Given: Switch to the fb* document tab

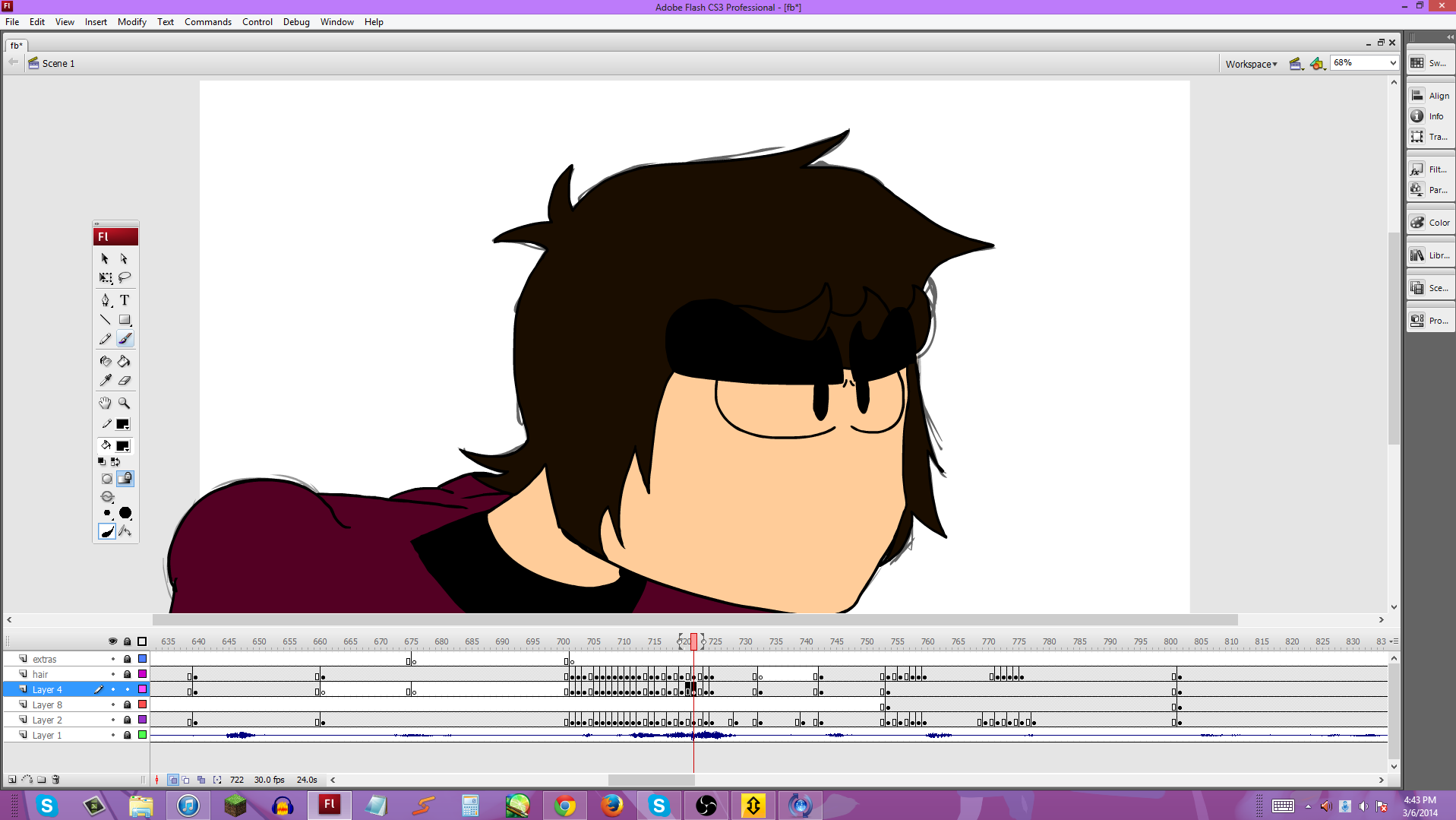Looking at the screenshot, I should tap(17, 46).
